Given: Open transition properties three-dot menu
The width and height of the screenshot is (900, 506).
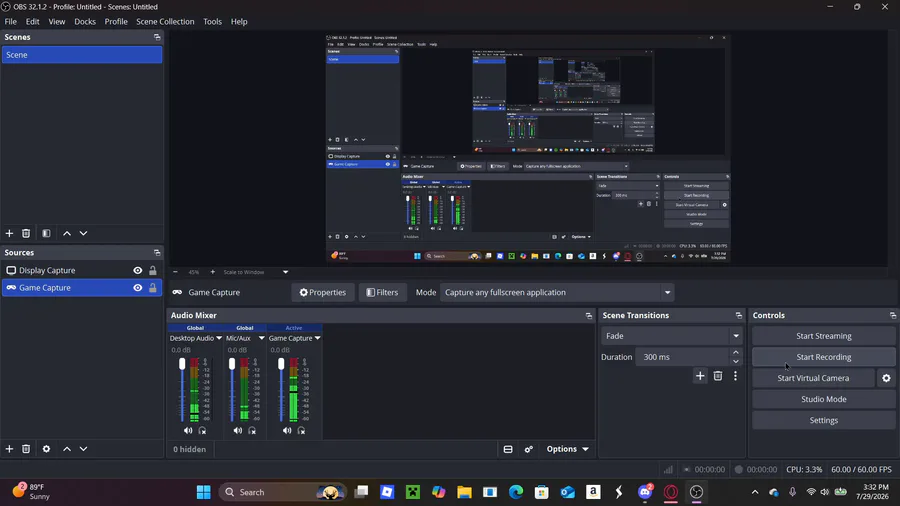Looking at the screenshot, I should pos(735,376).
